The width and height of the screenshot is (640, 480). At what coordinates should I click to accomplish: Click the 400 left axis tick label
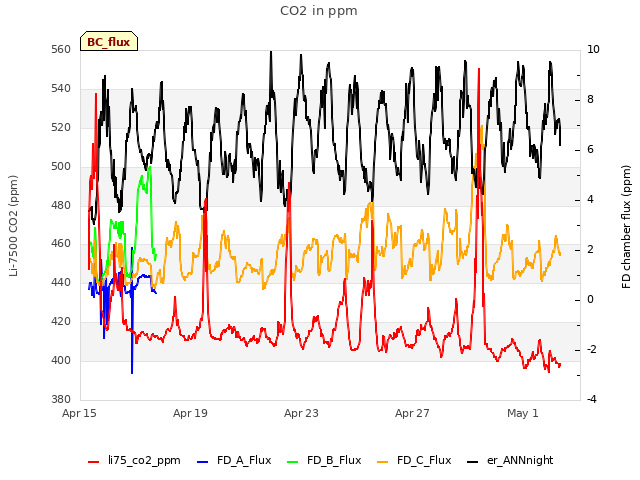tap(61, 360)
